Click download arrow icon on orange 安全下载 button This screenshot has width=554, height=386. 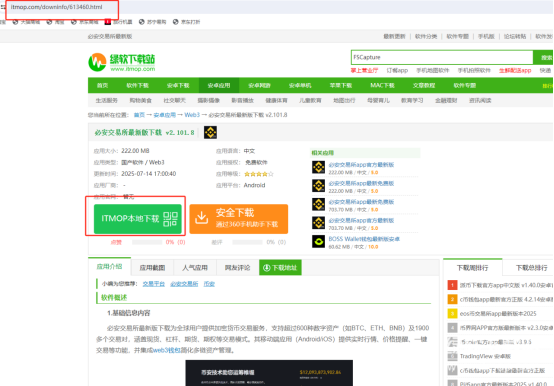(x=201, y=218)
